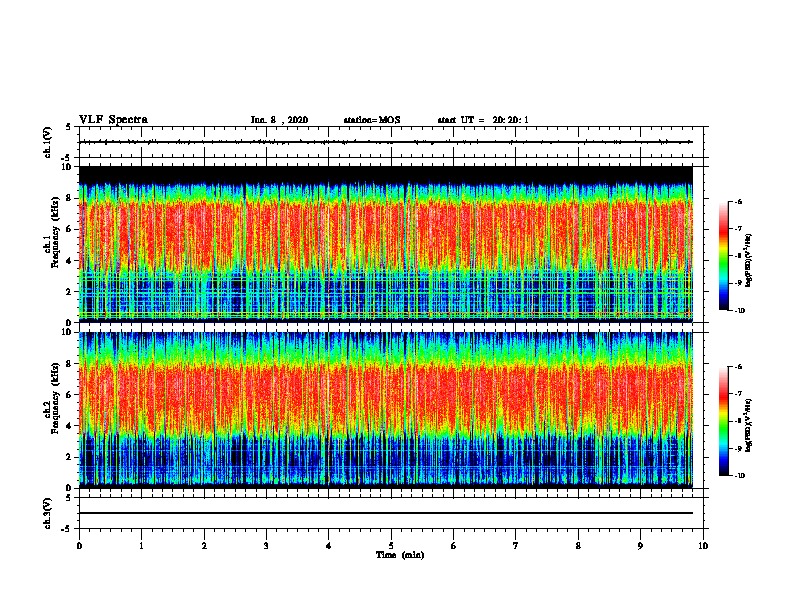Select the date text "Jan. 8 , 2020"

279,120
